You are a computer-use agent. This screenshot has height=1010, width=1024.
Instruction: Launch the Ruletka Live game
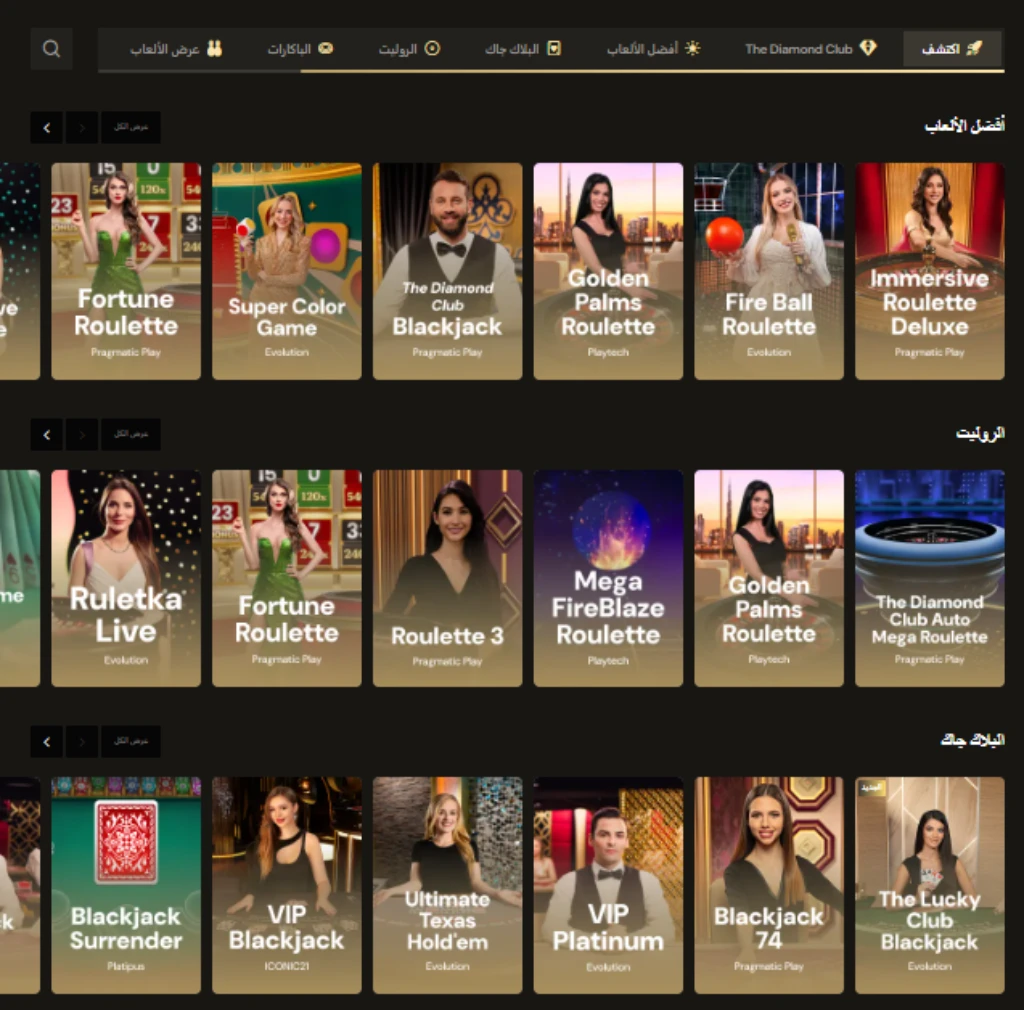(126, 578)
